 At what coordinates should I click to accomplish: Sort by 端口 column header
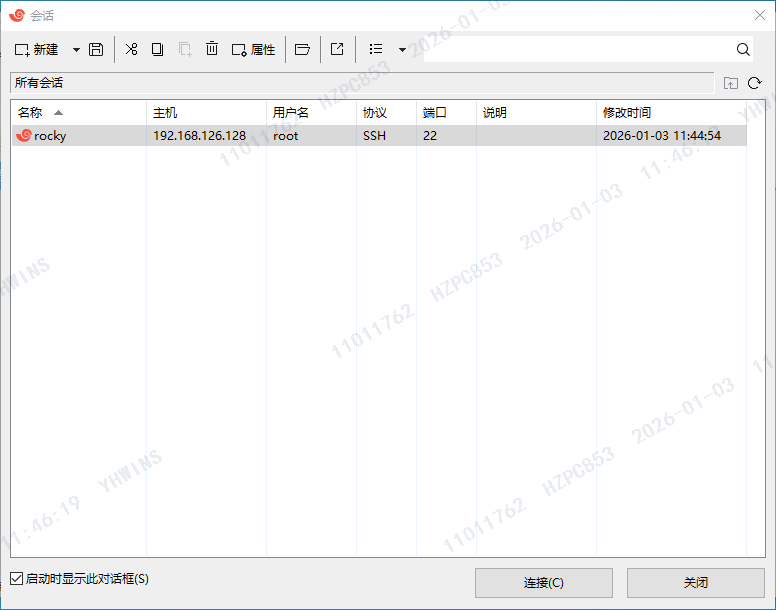click(446, 112)
